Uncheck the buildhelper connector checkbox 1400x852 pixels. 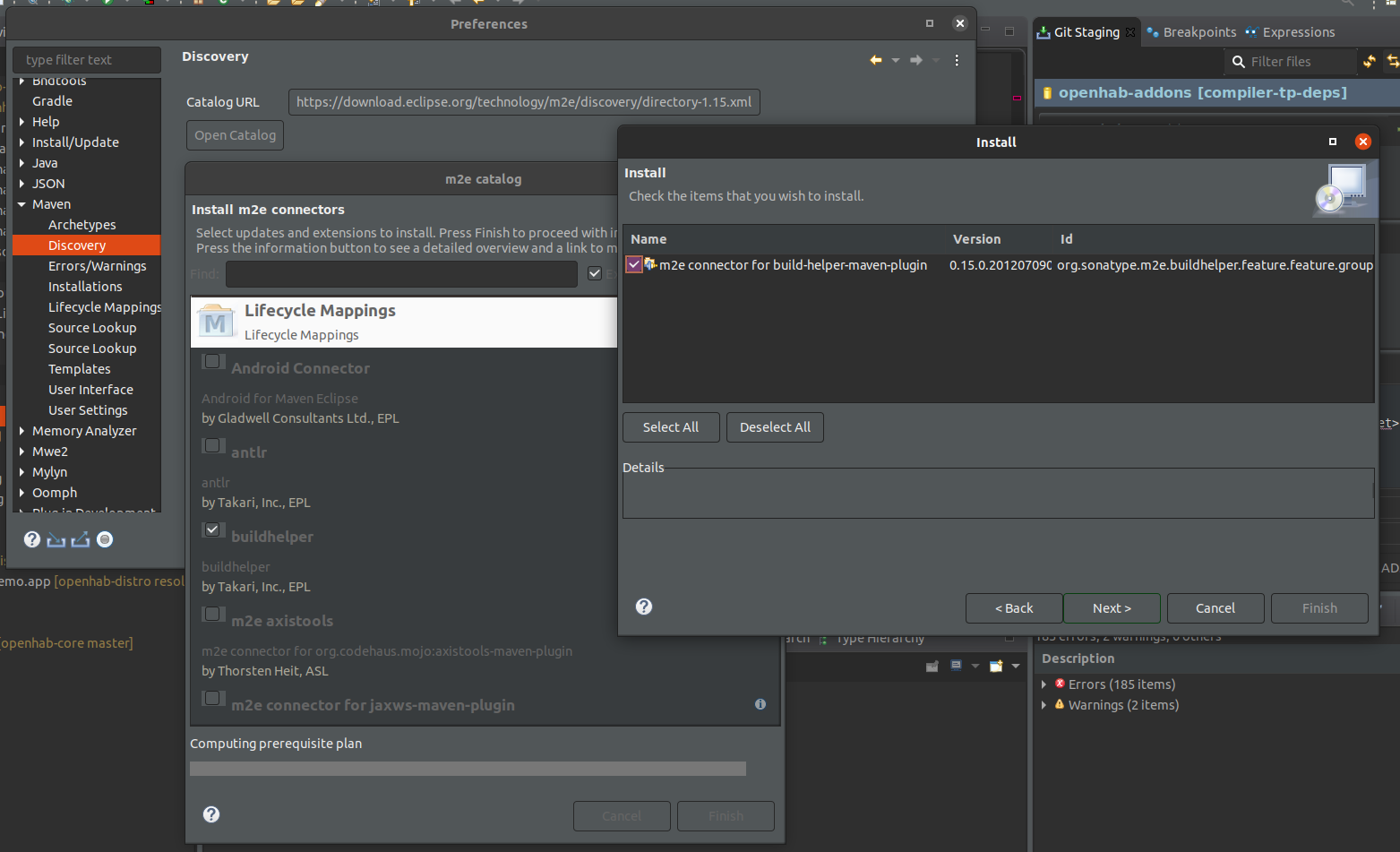coord(213,529)
